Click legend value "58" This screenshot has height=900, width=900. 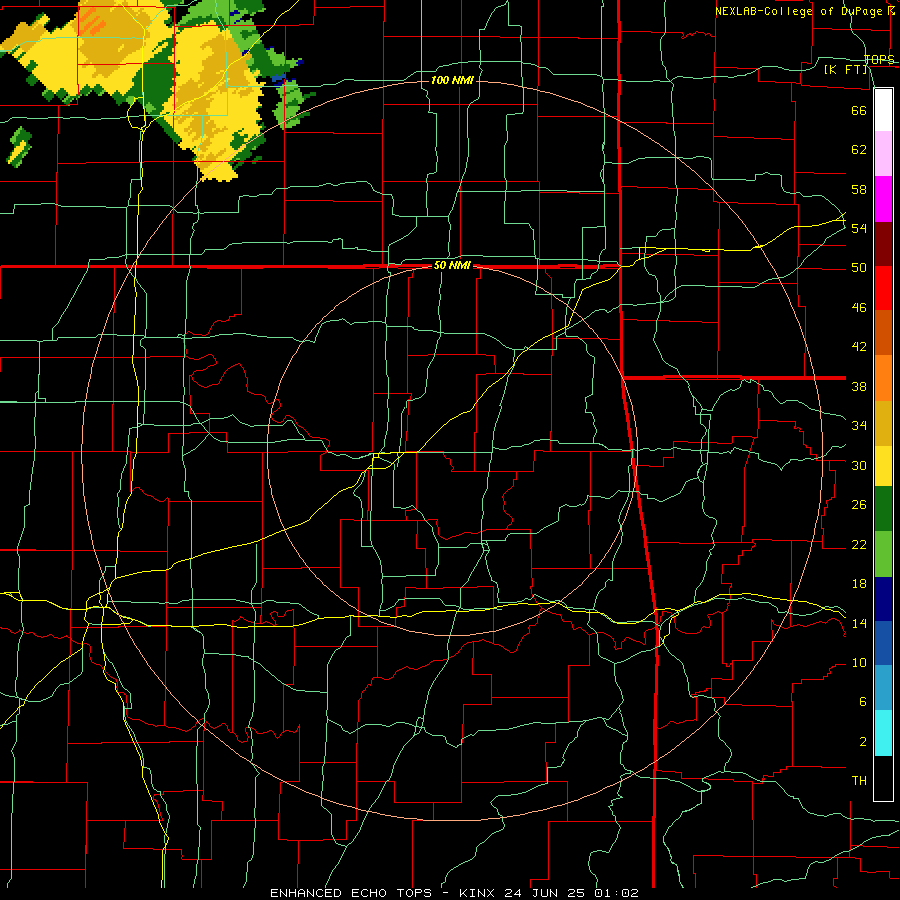[859, 189]
